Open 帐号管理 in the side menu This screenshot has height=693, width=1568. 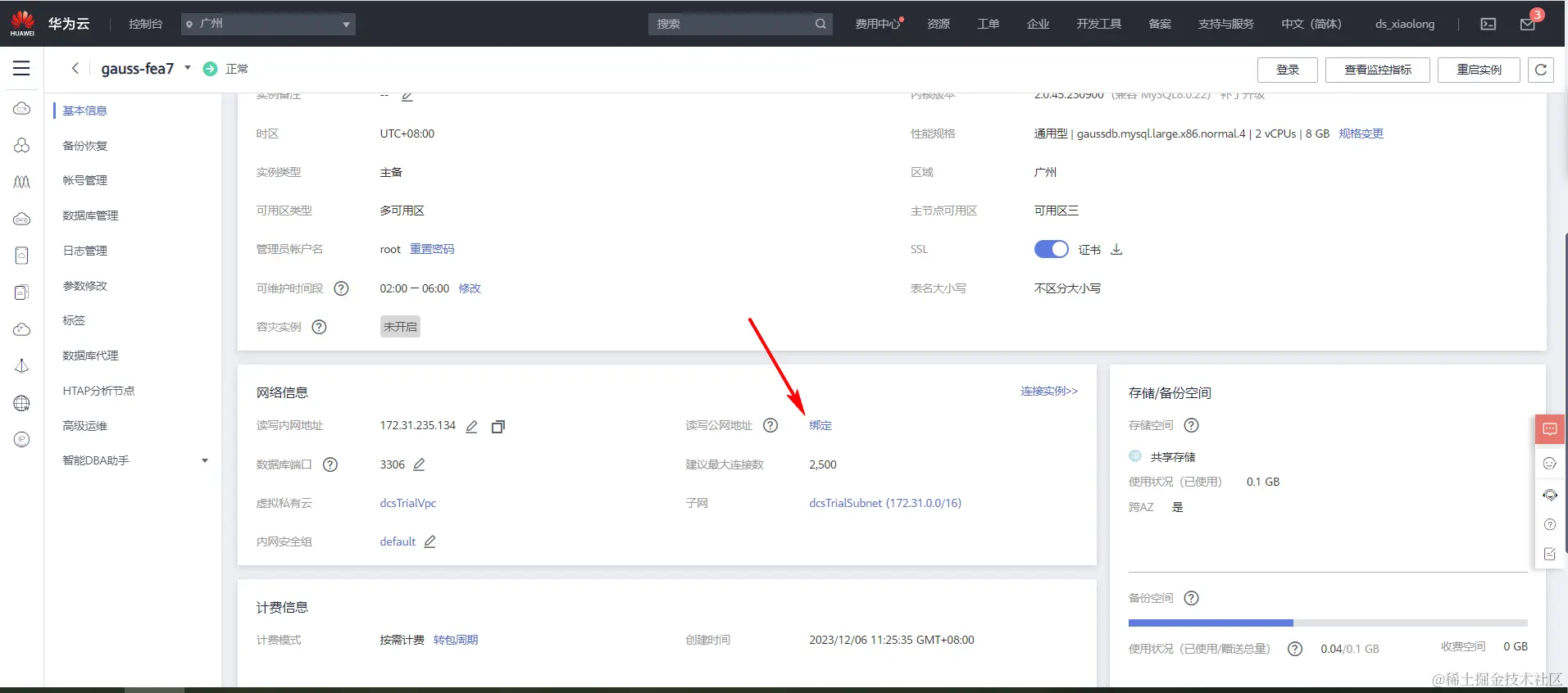coord(85,180)
